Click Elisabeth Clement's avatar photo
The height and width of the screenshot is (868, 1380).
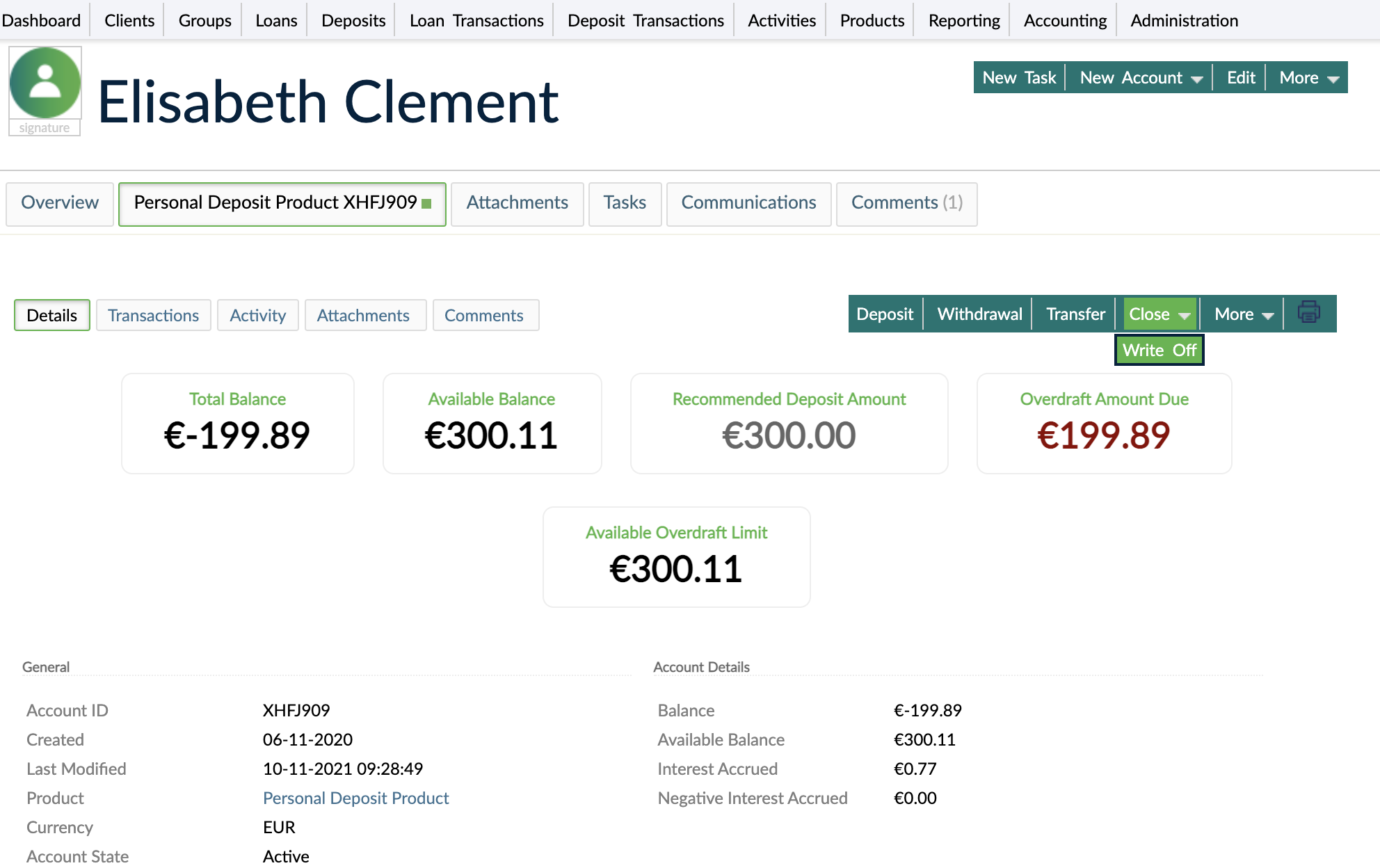[x=45, y=83]
